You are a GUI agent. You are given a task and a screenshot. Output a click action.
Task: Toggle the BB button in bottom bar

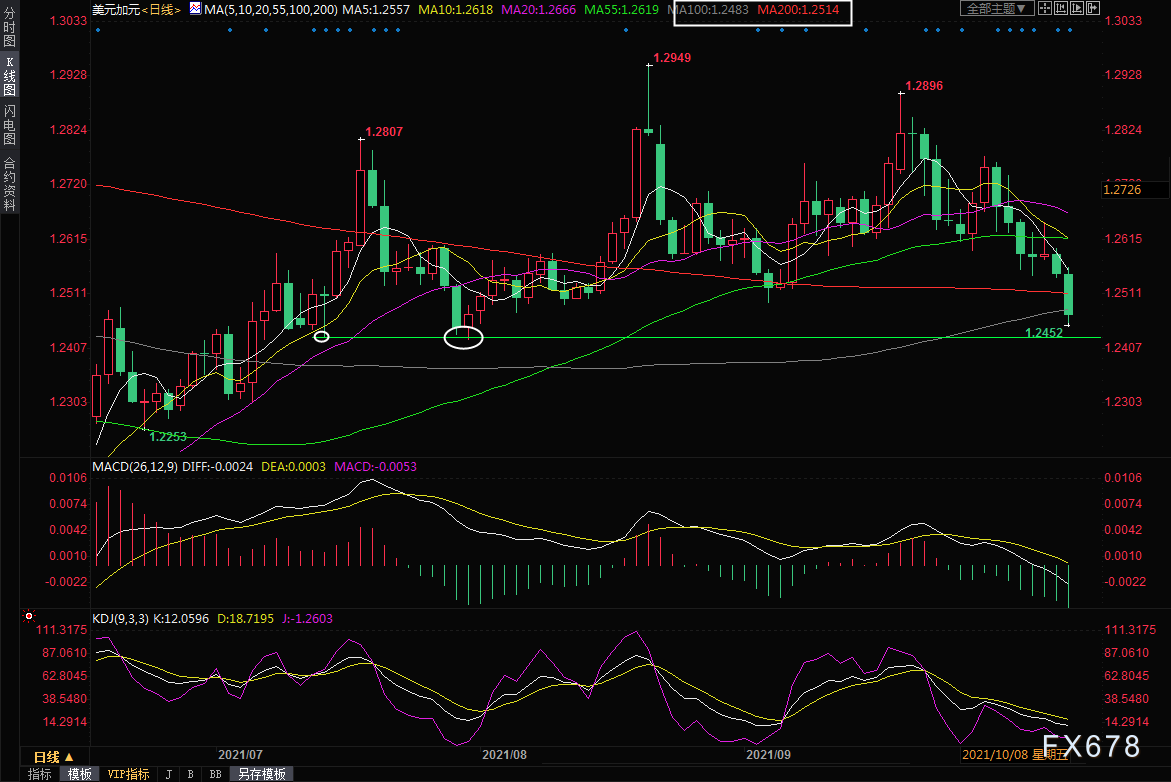pyautogui.click(x=215, y=774)
